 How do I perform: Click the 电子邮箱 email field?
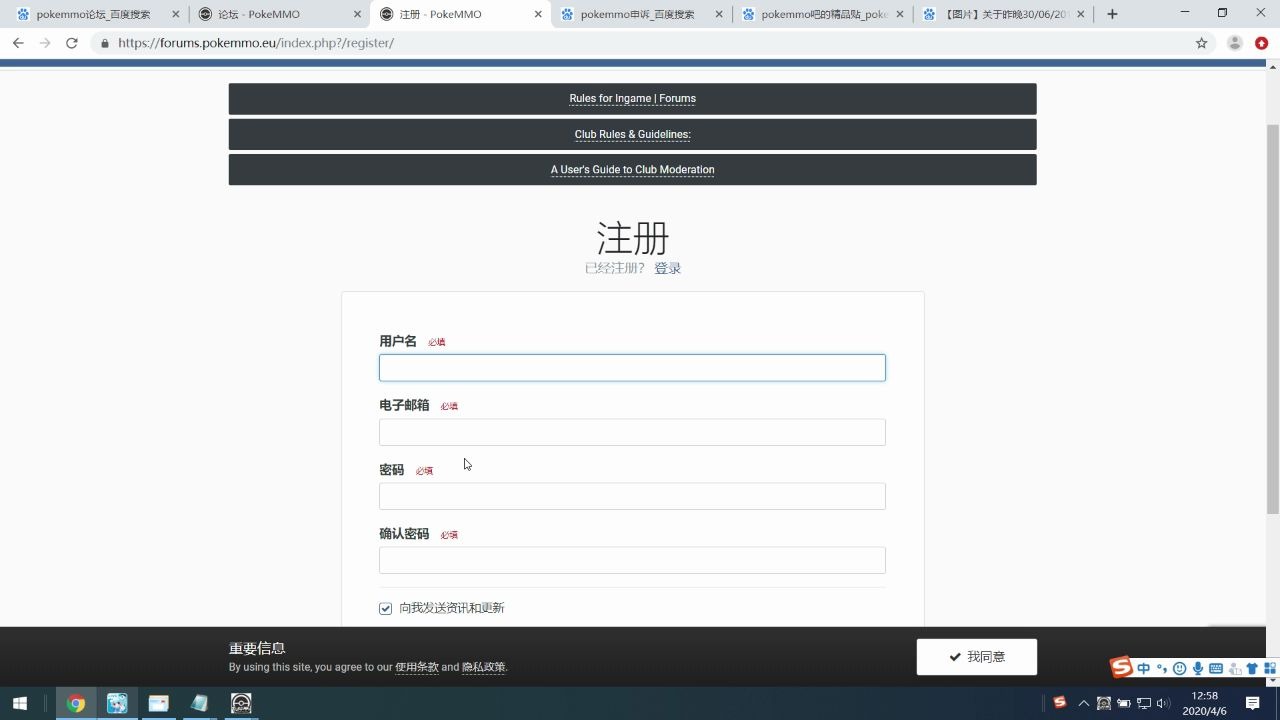click(632, 432)
